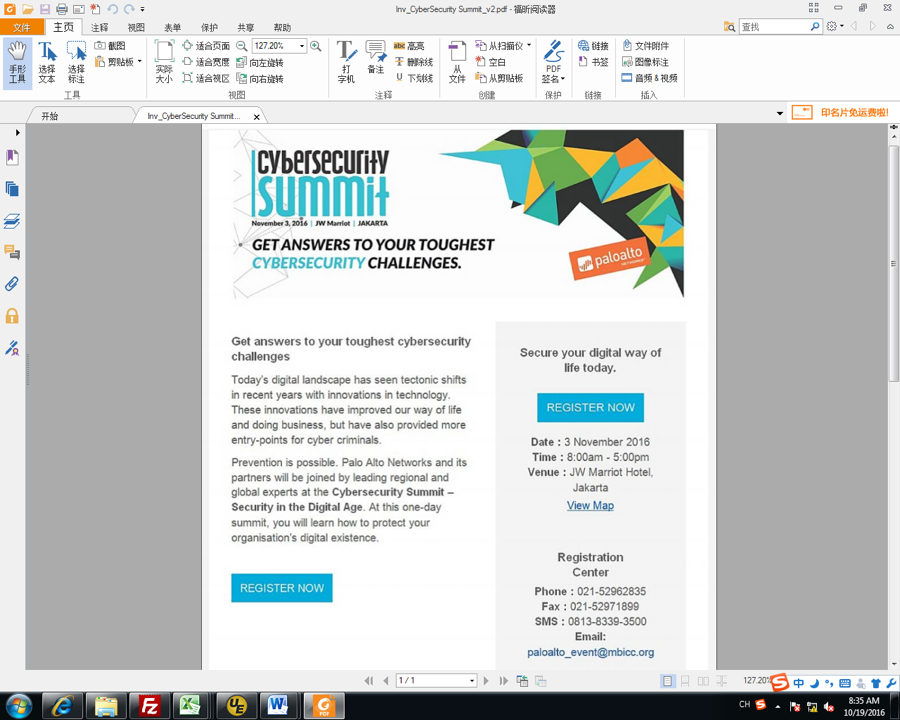Insert a Link (链接)
The width and height of the screenshot is (900, 720).
593,45
